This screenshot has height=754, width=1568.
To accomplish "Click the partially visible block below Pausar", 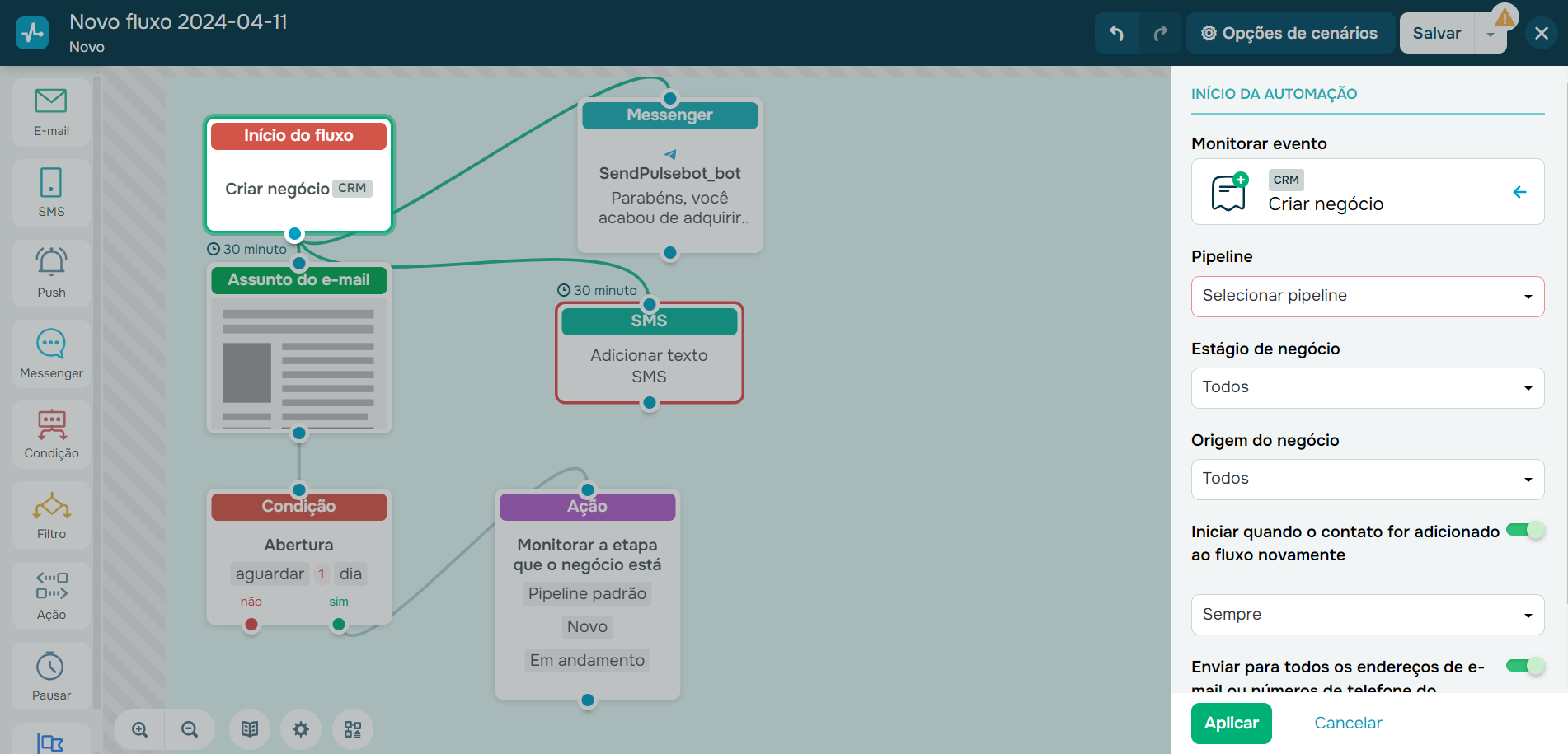I will (51, 738).
